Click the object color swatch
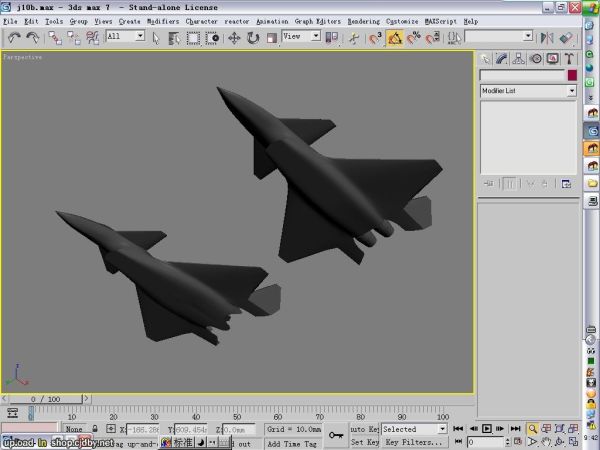The height and width of the screenshot is (450, 600). tap(572, 75)
